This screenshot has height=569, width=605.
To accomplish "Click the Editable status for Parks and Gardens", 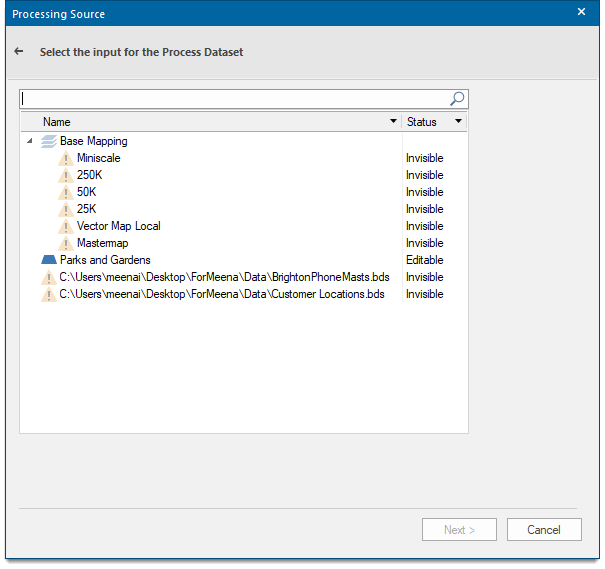I will coord(424,260).
